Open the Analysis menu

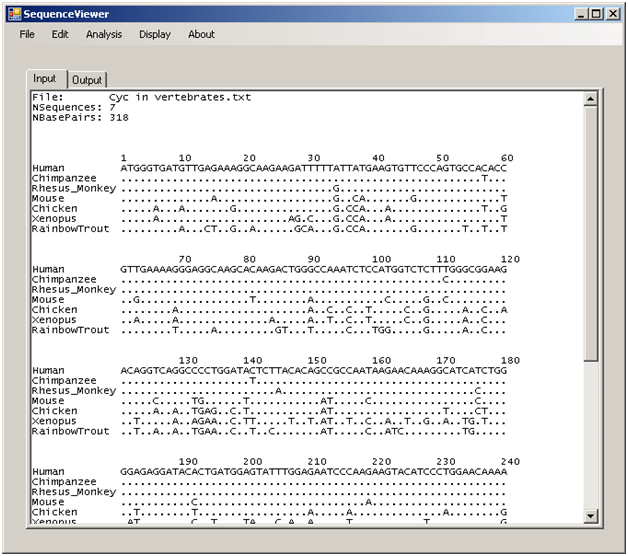coord(104,34)
